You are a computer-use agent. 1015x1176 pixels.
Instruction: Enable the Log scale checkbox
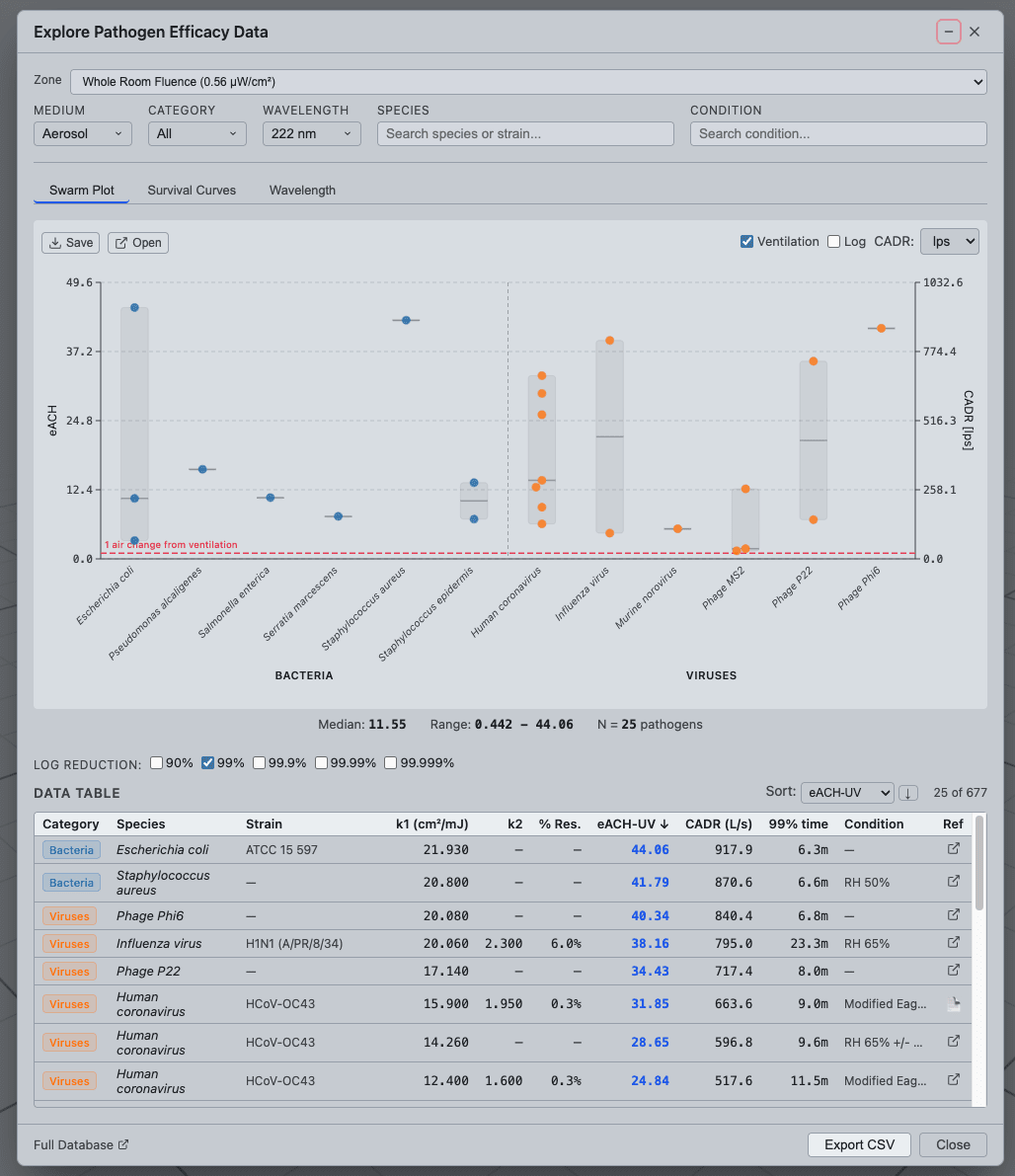833,242
